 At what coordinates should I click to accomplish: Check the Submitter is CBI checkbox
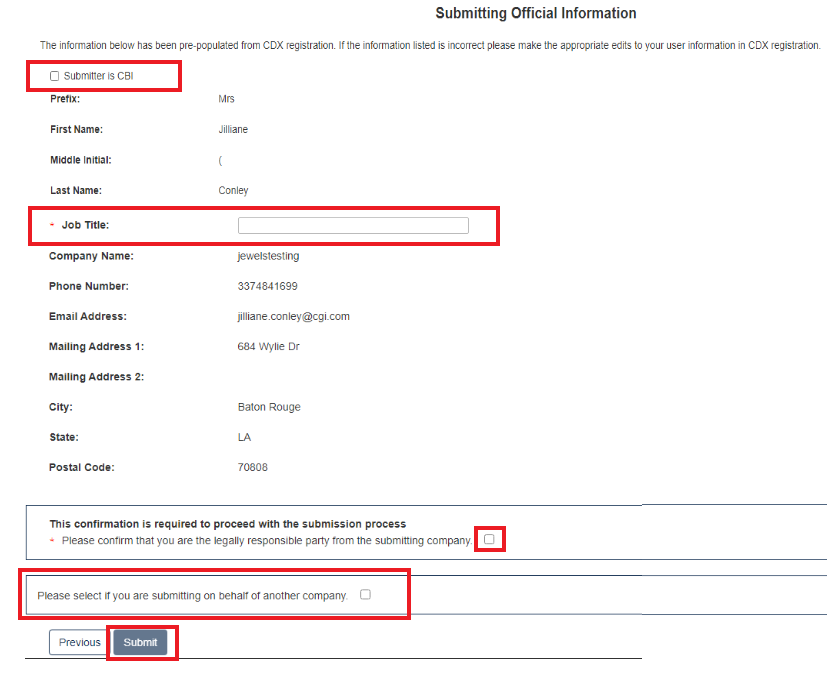pos(54,76)
